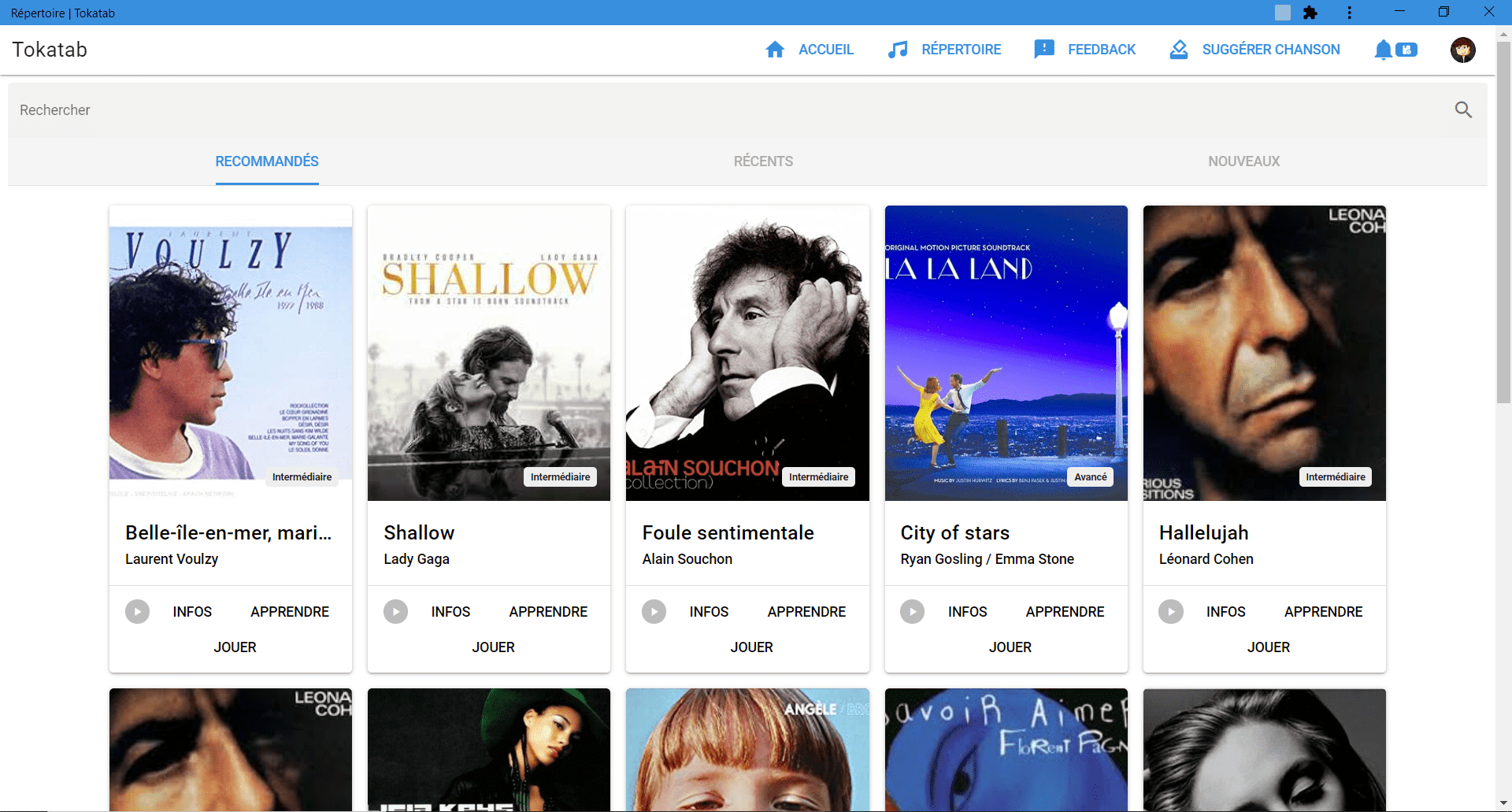Play preview of City of stars
Screen dimensions: 1512x812
(x=912, y=612)
